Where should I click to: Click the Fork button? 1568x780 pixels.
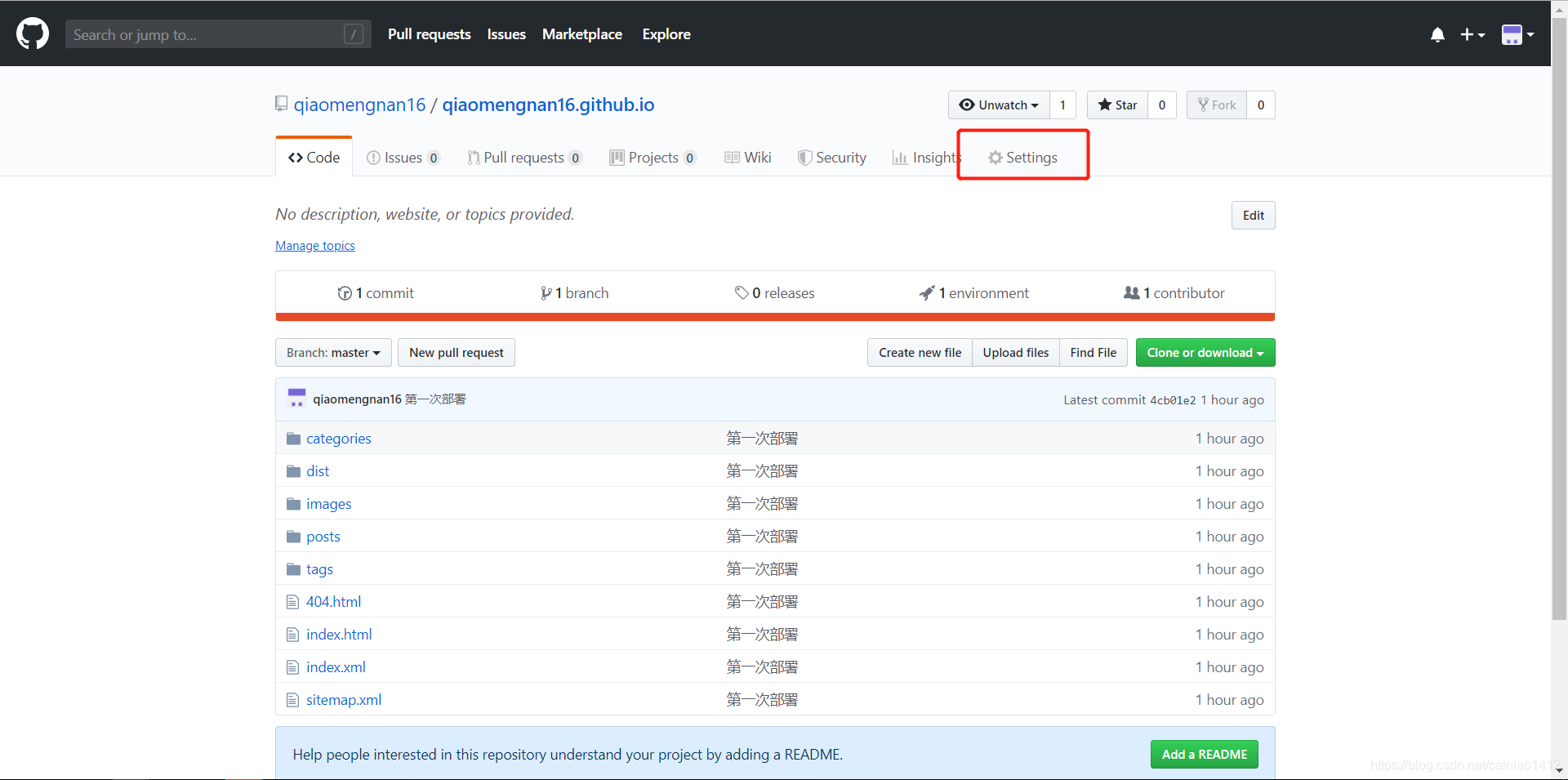click(x=1217, y=105)
